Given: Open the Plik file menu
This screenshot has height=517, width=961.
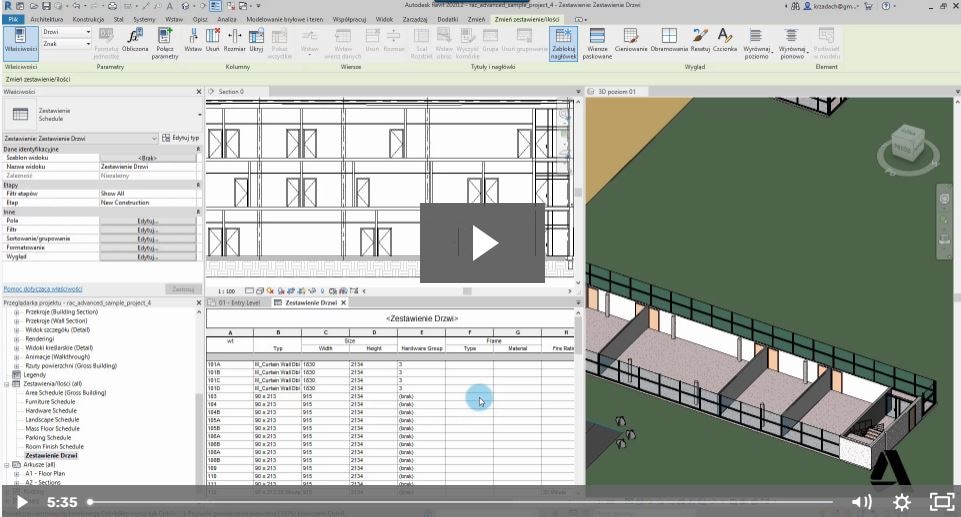Looking at the screenshot, I should [13, 19].
